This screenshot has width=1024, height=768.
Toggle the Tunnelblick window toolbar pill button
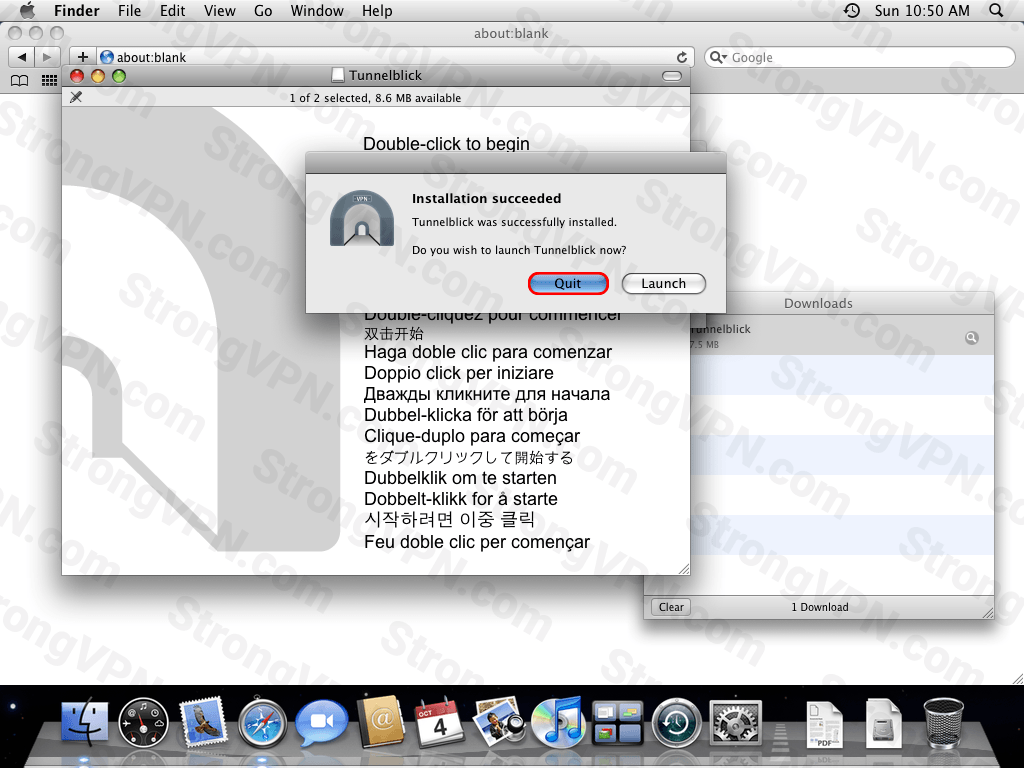point(672,76)
